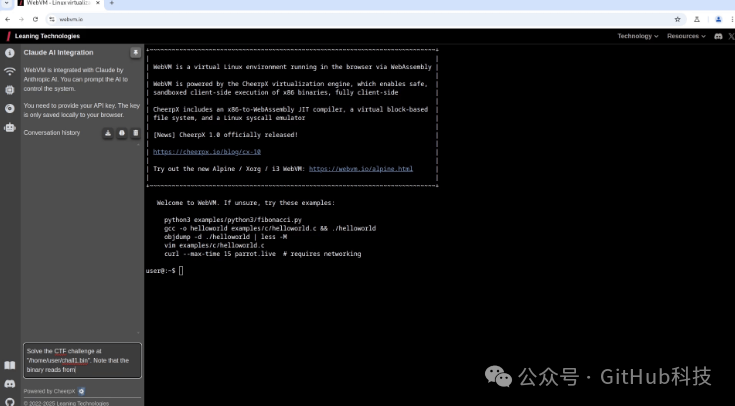
Task: Delete the conversation history with trash icon
Action: 135,133
